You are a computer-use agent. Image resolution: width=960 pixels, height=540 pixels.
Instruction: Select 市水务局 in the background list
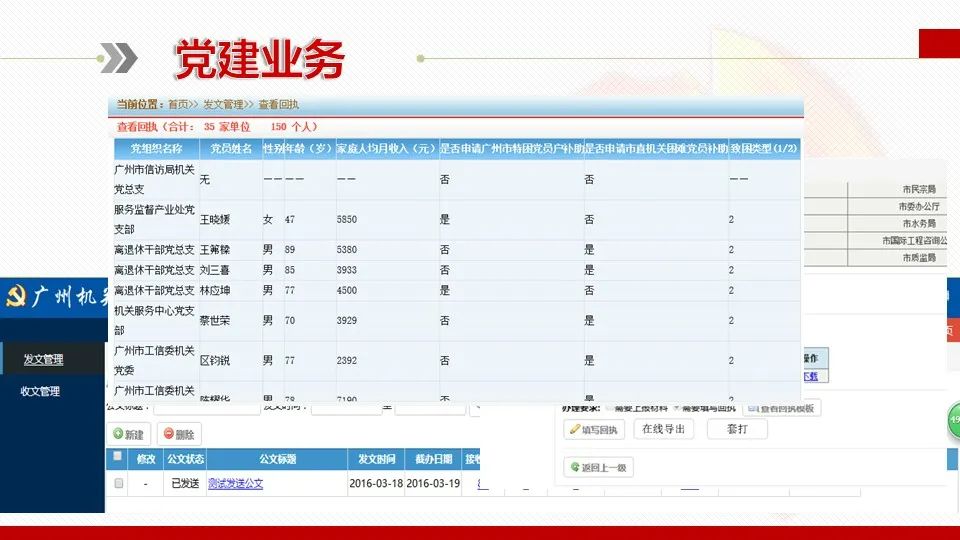919,223
